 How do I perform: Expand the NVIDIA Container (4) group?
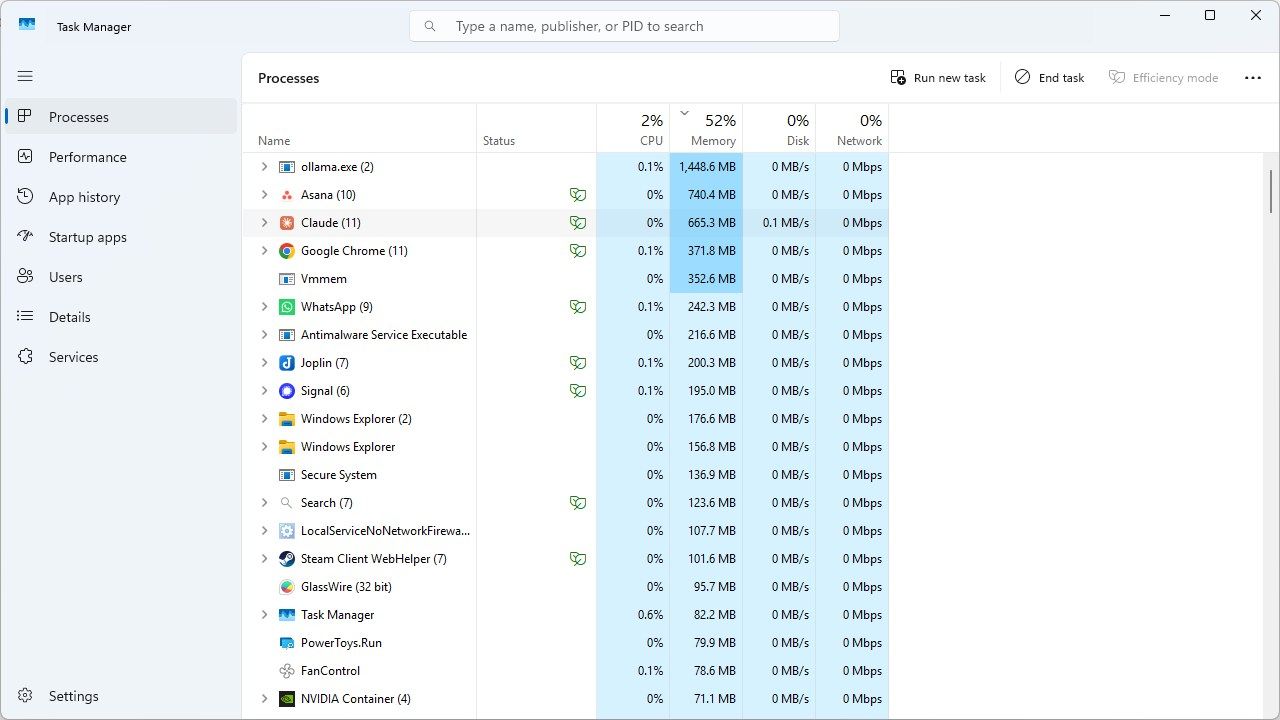(264, 699)
